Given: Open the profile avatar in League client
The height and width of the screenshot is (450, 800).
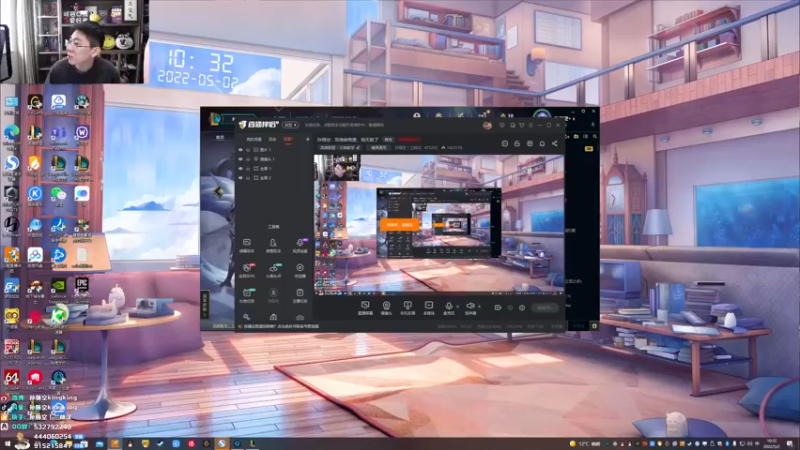Looking at the screenshot, I should [542, 113].
